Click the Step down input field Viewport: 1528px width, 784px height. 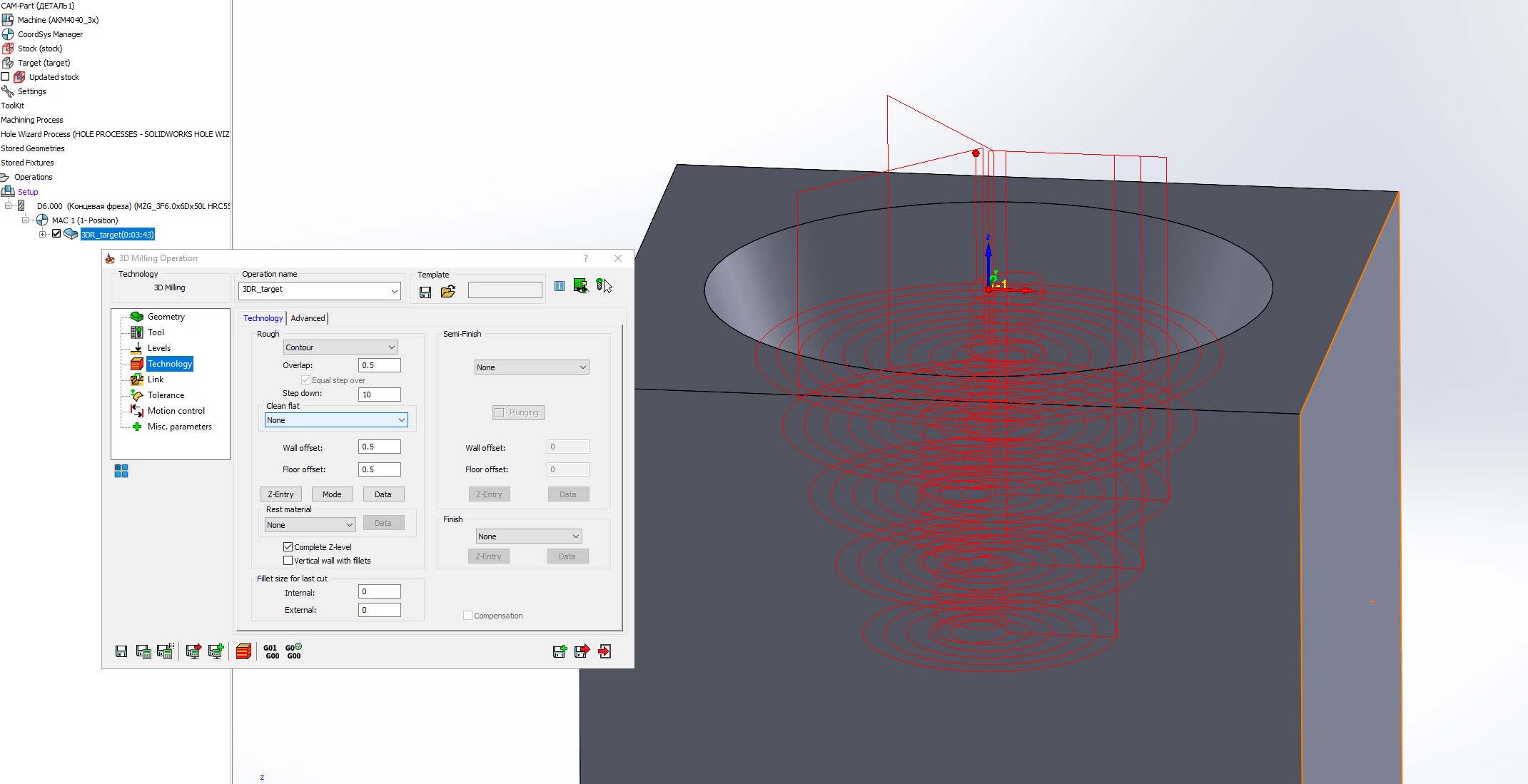point(379,394)
